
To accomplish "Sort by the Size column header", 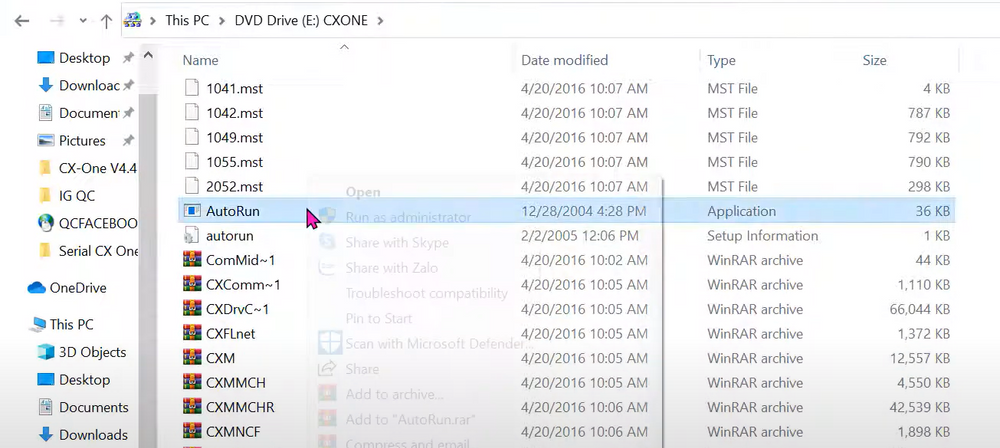I will coord(874,60).
